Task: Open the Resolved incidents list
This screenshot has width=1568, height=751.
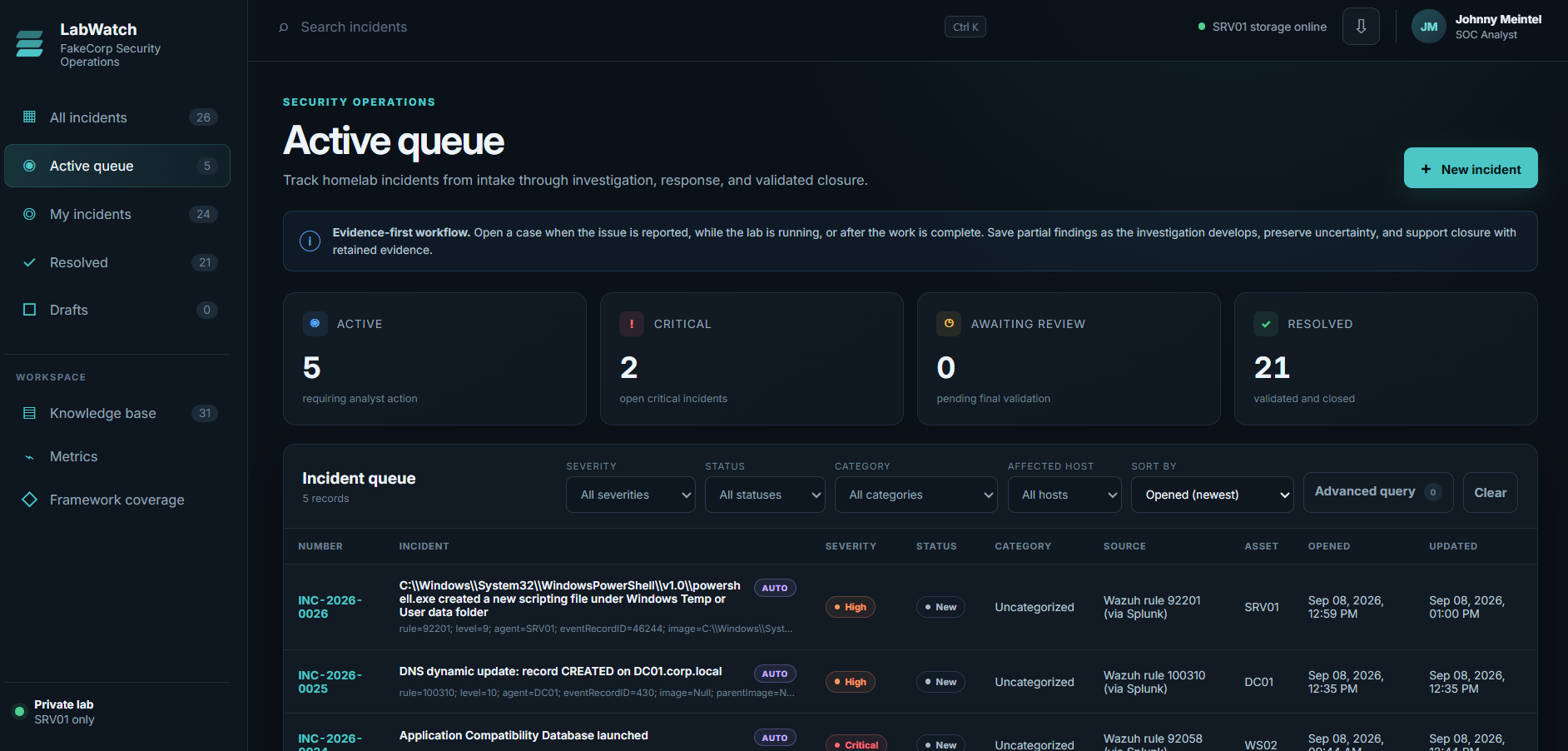Action: [x=117, y=262]
